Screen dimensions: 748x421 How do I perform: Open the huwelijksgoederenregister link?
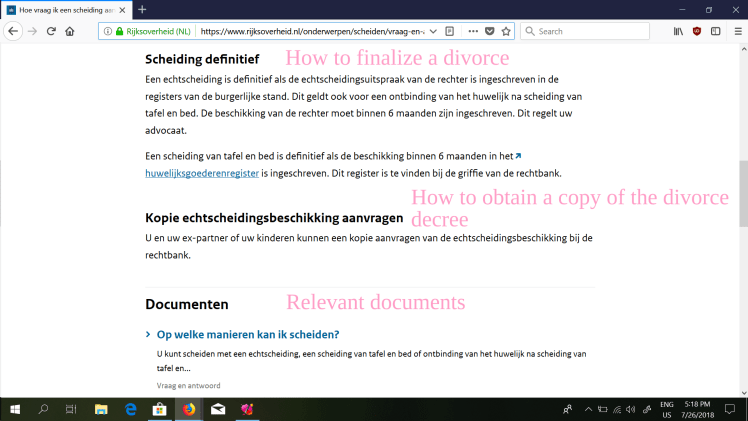coord(202,173)
